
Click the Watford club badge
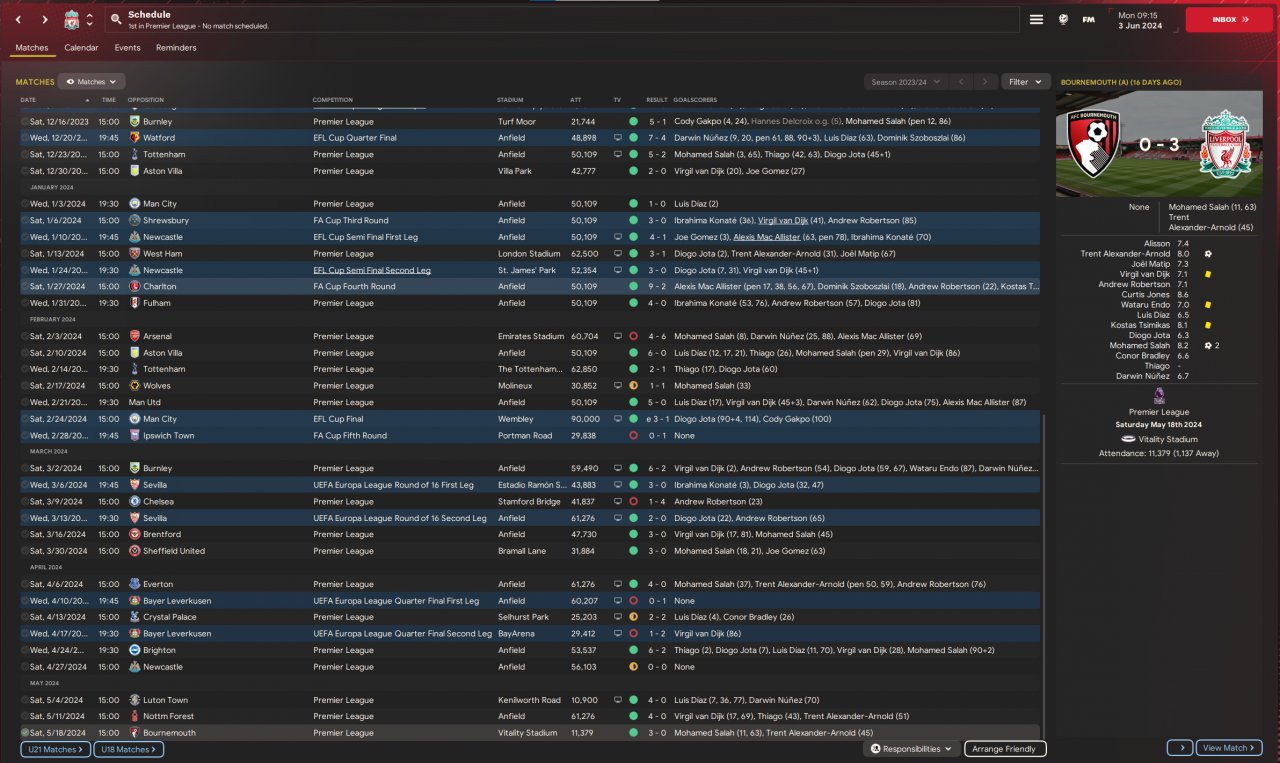point(134,138)
